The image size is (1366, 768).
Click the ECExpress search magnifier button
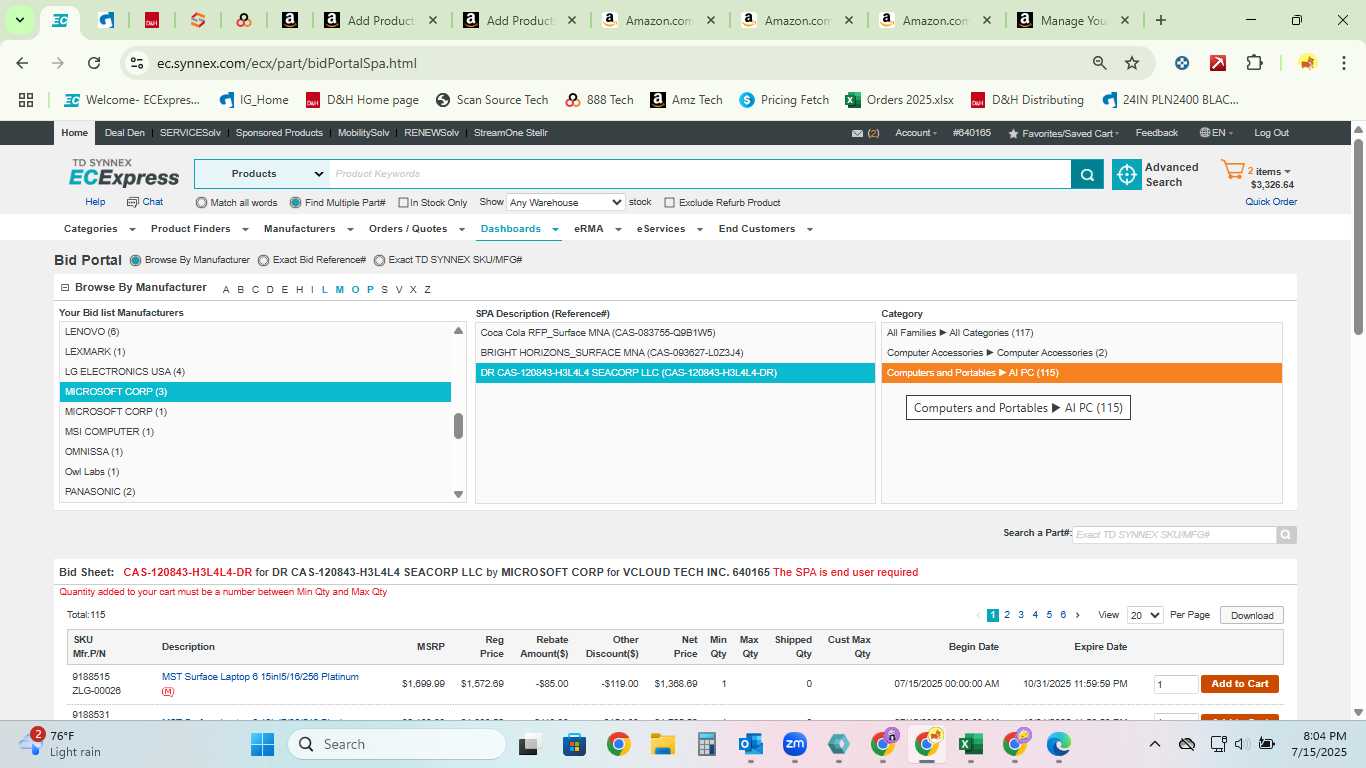coord(1087,174)
